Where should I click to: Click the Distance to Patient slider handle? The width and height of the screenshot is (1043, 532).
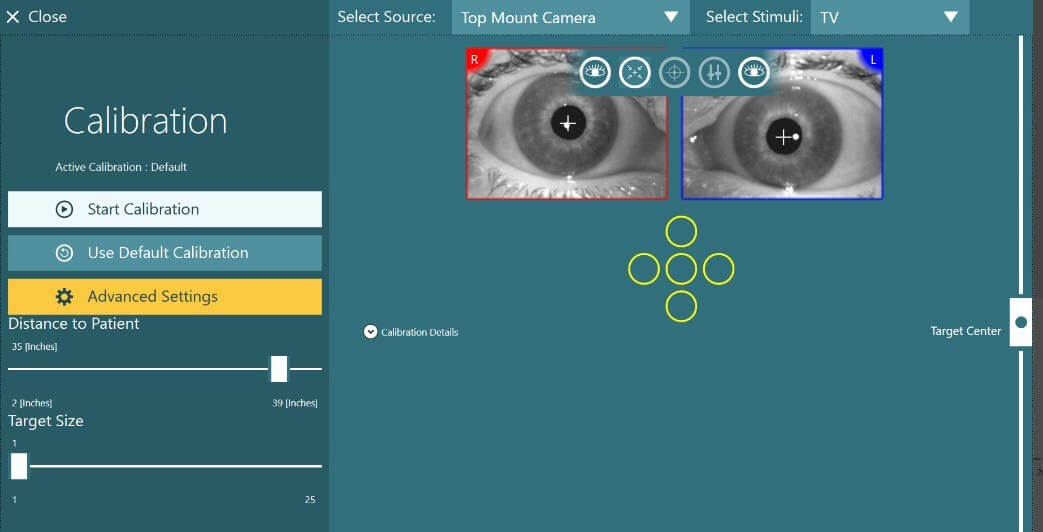tap(279, 369)
